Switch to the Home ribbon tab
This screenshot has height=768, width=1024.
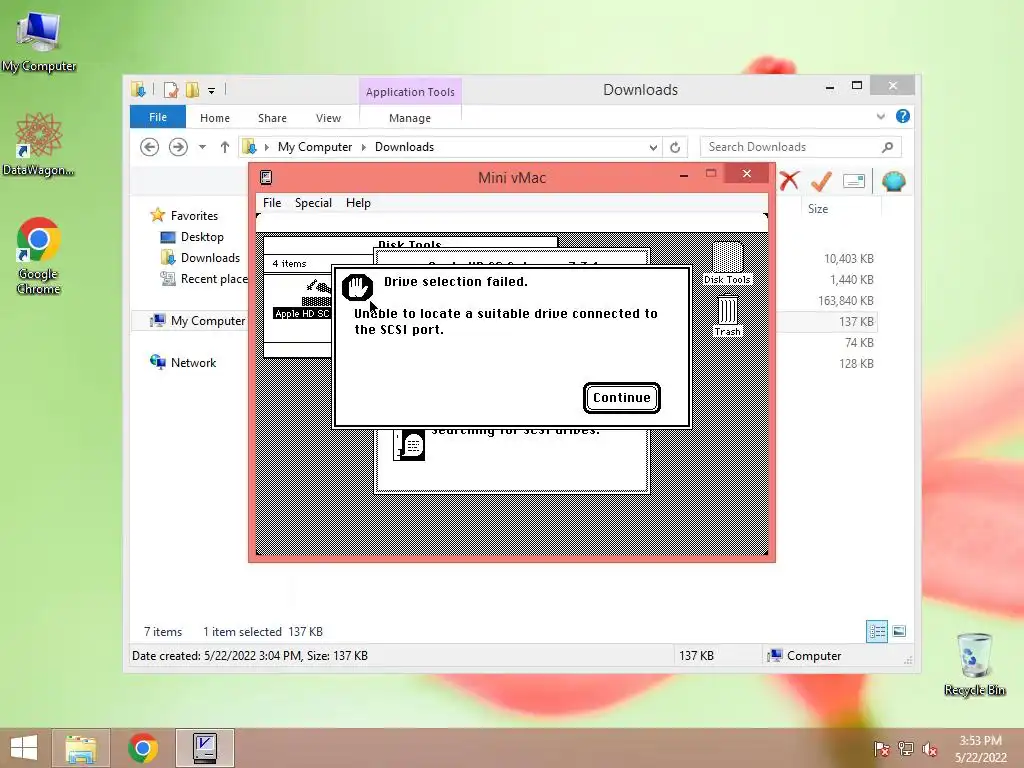(x=215, y=118)
